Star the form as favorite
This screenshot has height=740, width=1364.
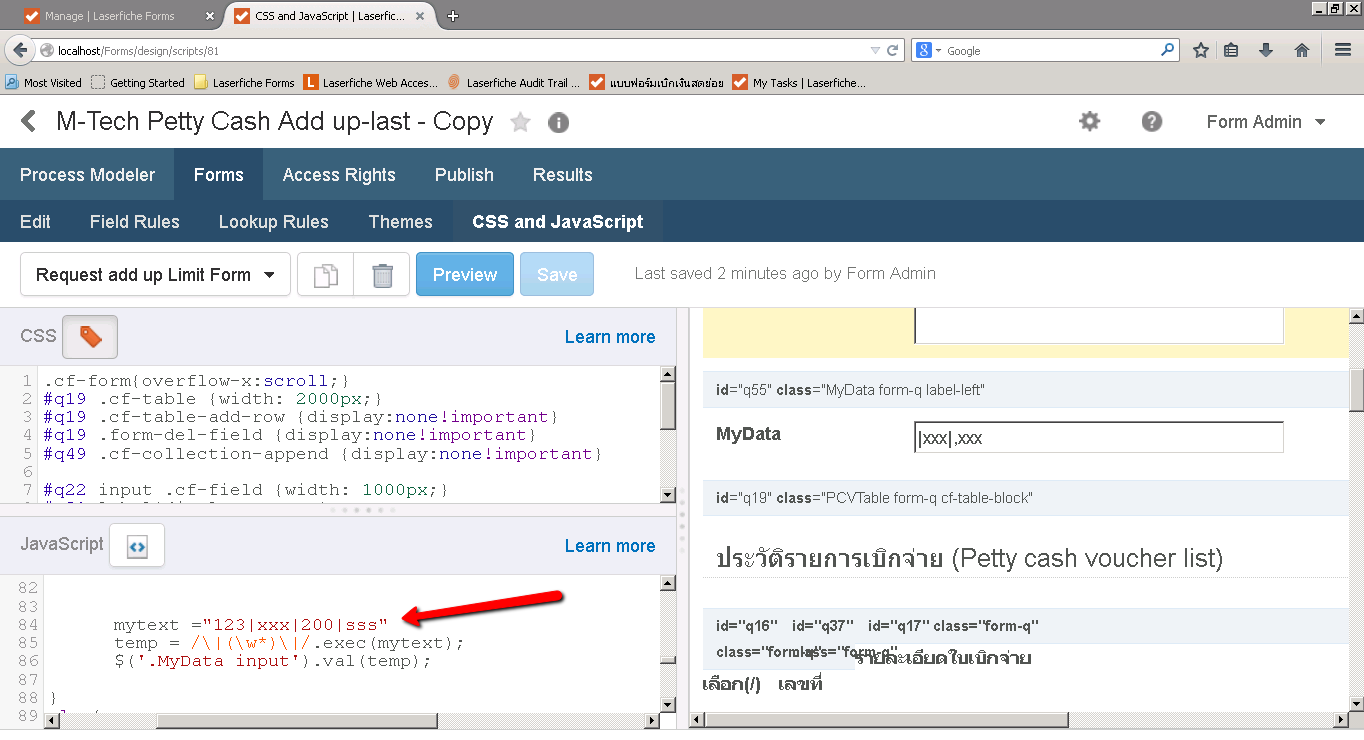(520, 122)
